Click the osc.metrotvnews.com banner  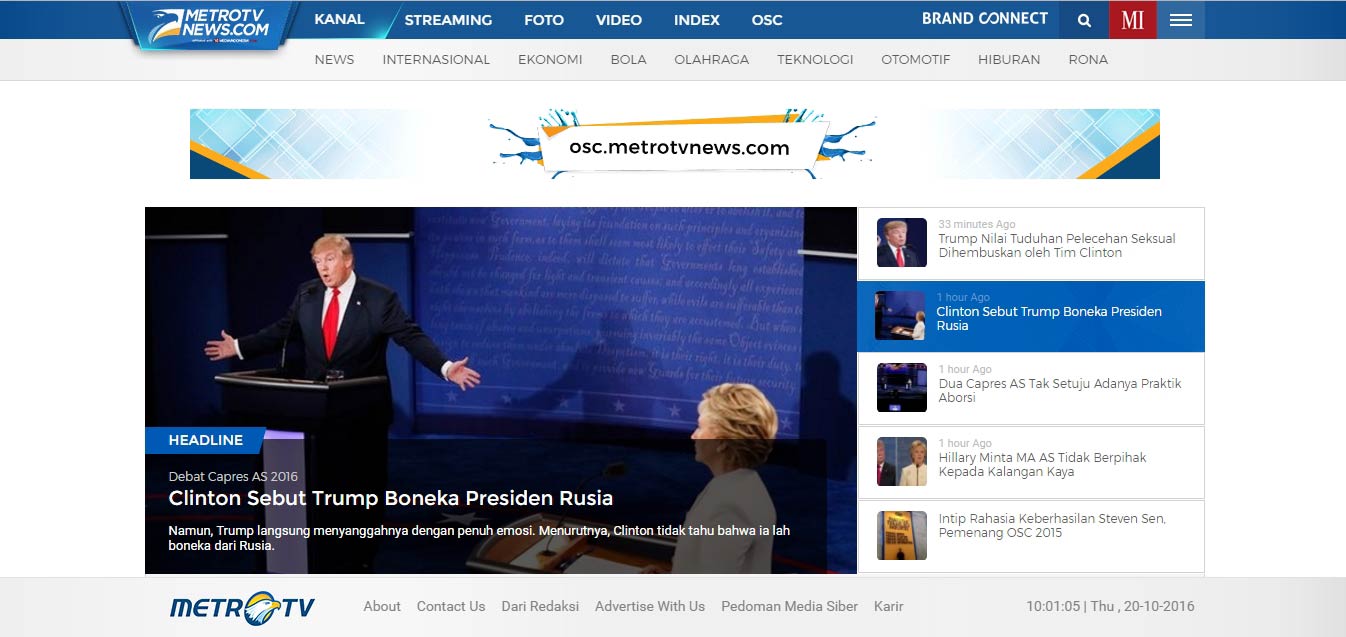[x=675, y=144]
